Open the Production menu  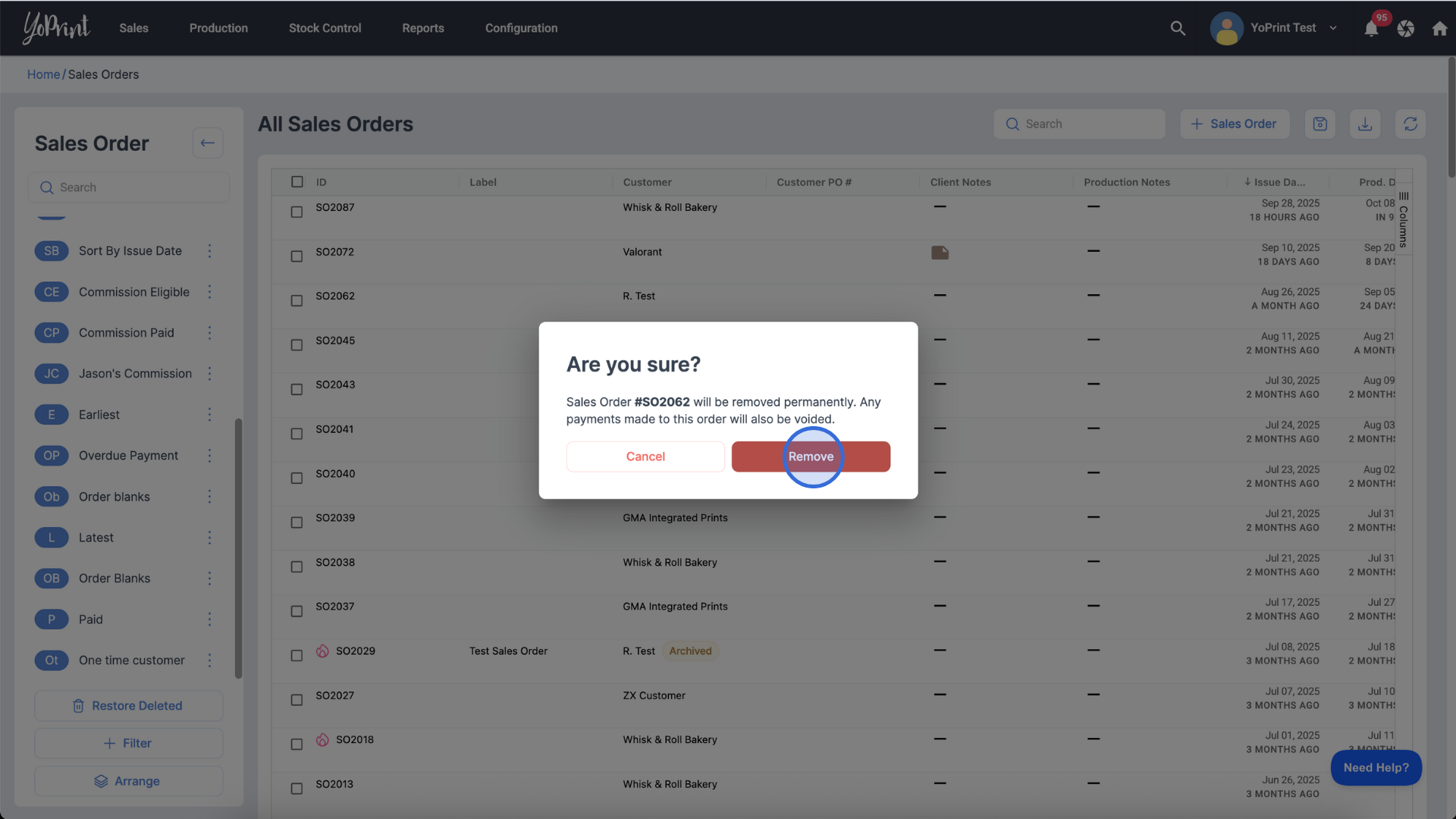pos(218,28)
